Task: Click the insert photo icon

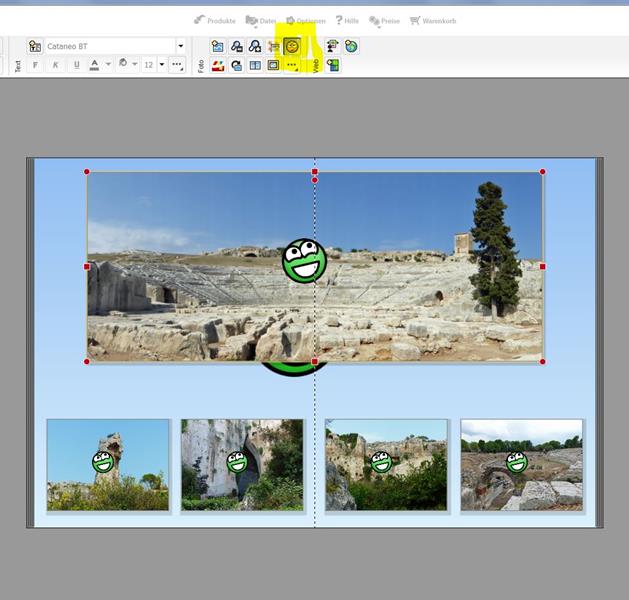Action: 217,47
